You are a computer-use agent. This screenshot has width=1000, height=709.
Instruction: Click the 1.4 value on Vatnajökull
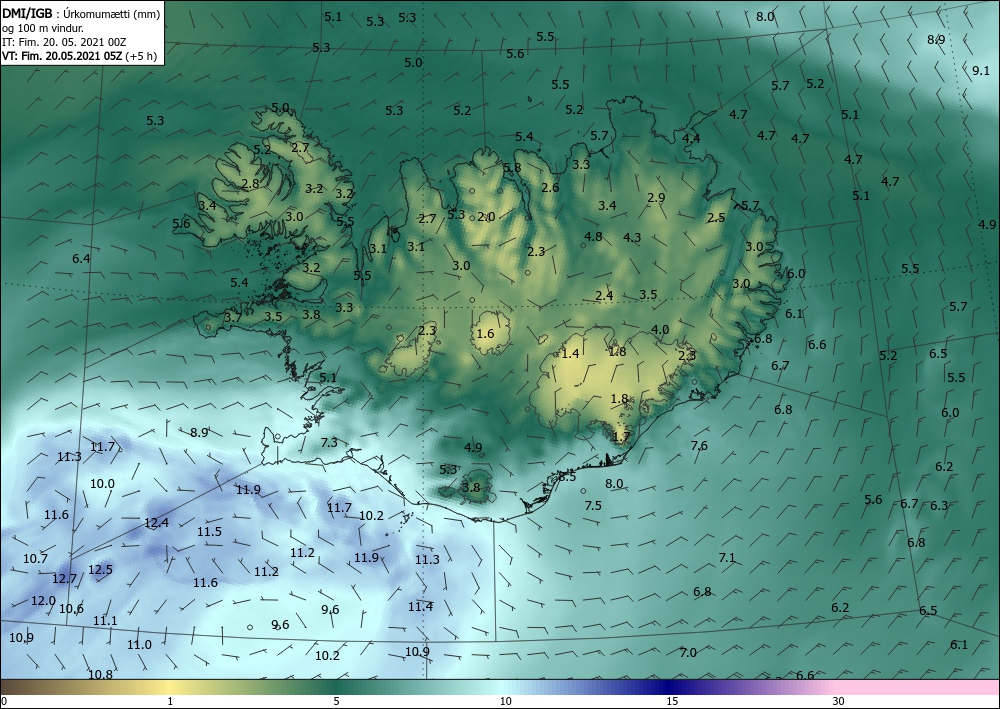(570, 353)
